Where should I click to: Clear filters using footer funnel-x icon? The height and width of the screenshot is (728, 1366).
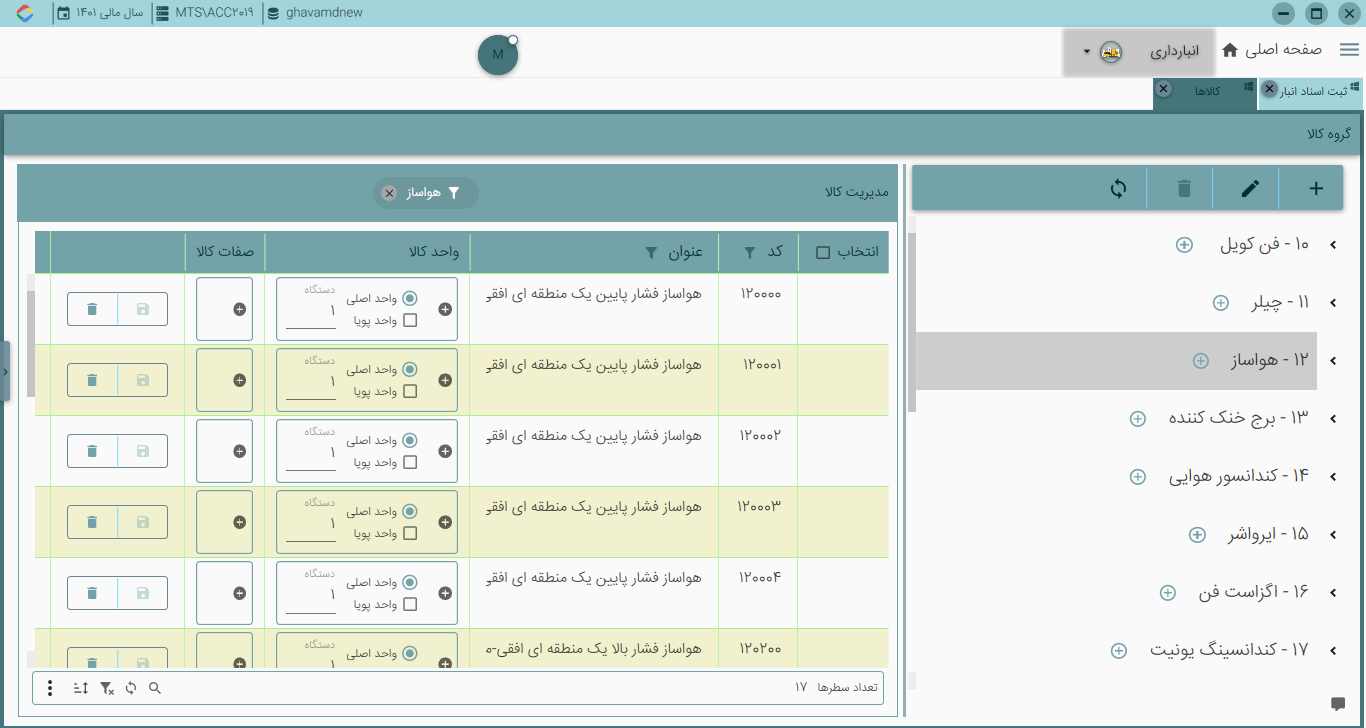pos(107,688)
